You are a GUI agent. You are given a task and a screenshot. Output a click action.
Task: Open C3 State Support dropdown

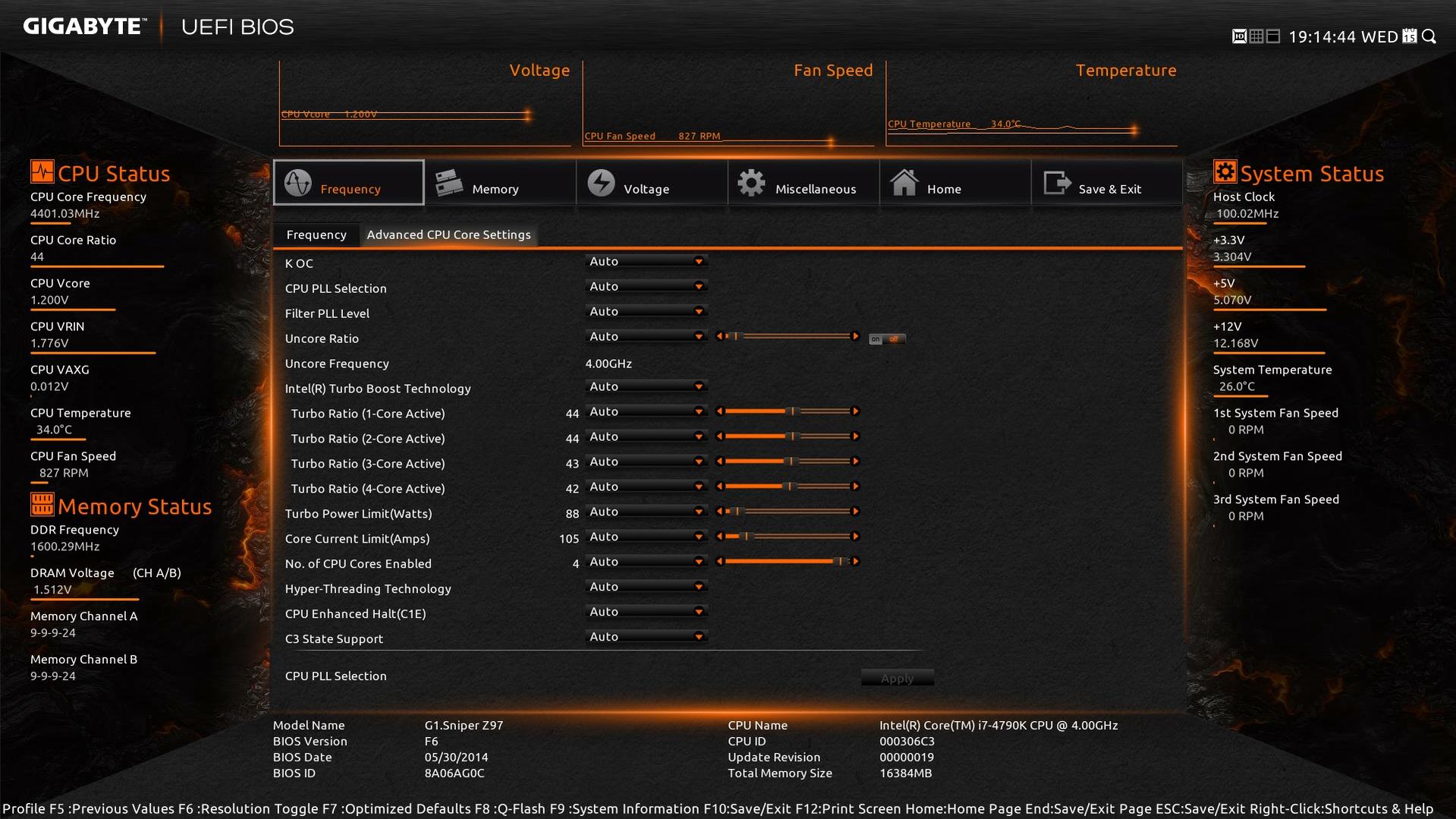pos(646,637)
